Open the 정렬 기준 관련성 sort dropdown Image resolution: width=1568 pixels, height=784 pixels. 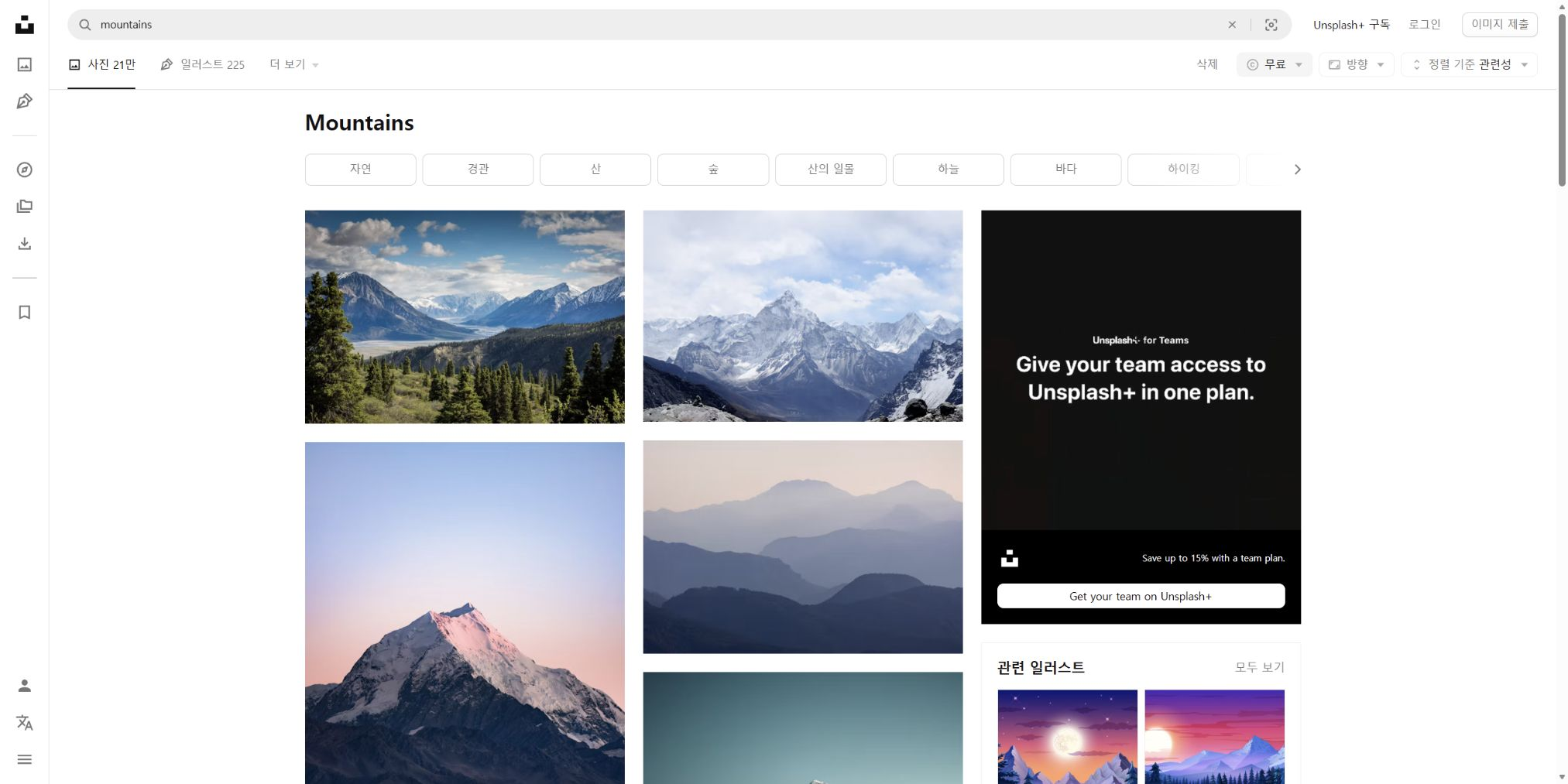[x=1469, y=64]
